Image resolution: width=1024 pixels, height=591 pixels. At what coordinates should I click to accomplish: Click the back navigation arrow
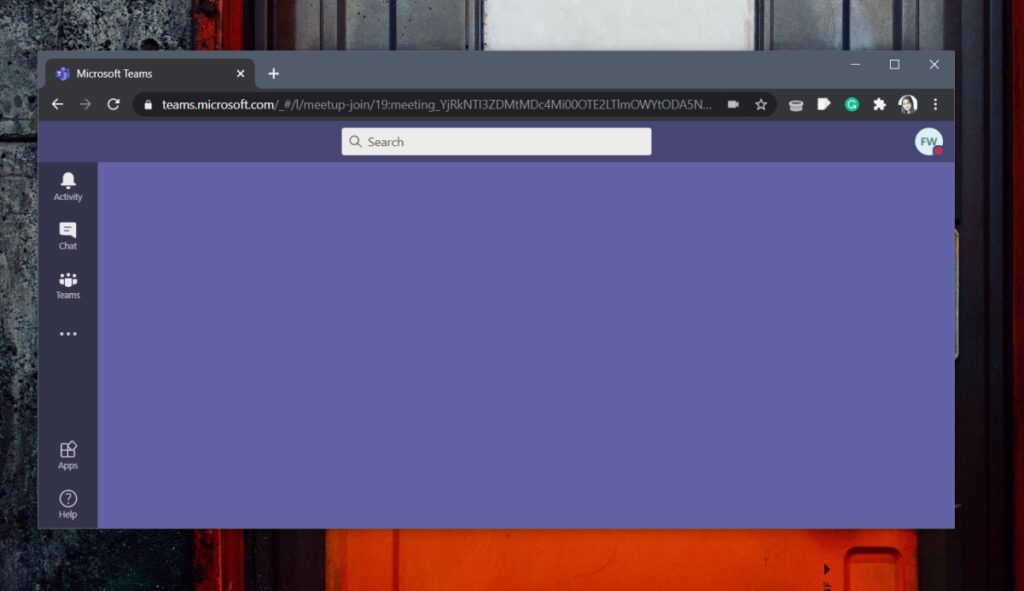[x=57, y=104]
